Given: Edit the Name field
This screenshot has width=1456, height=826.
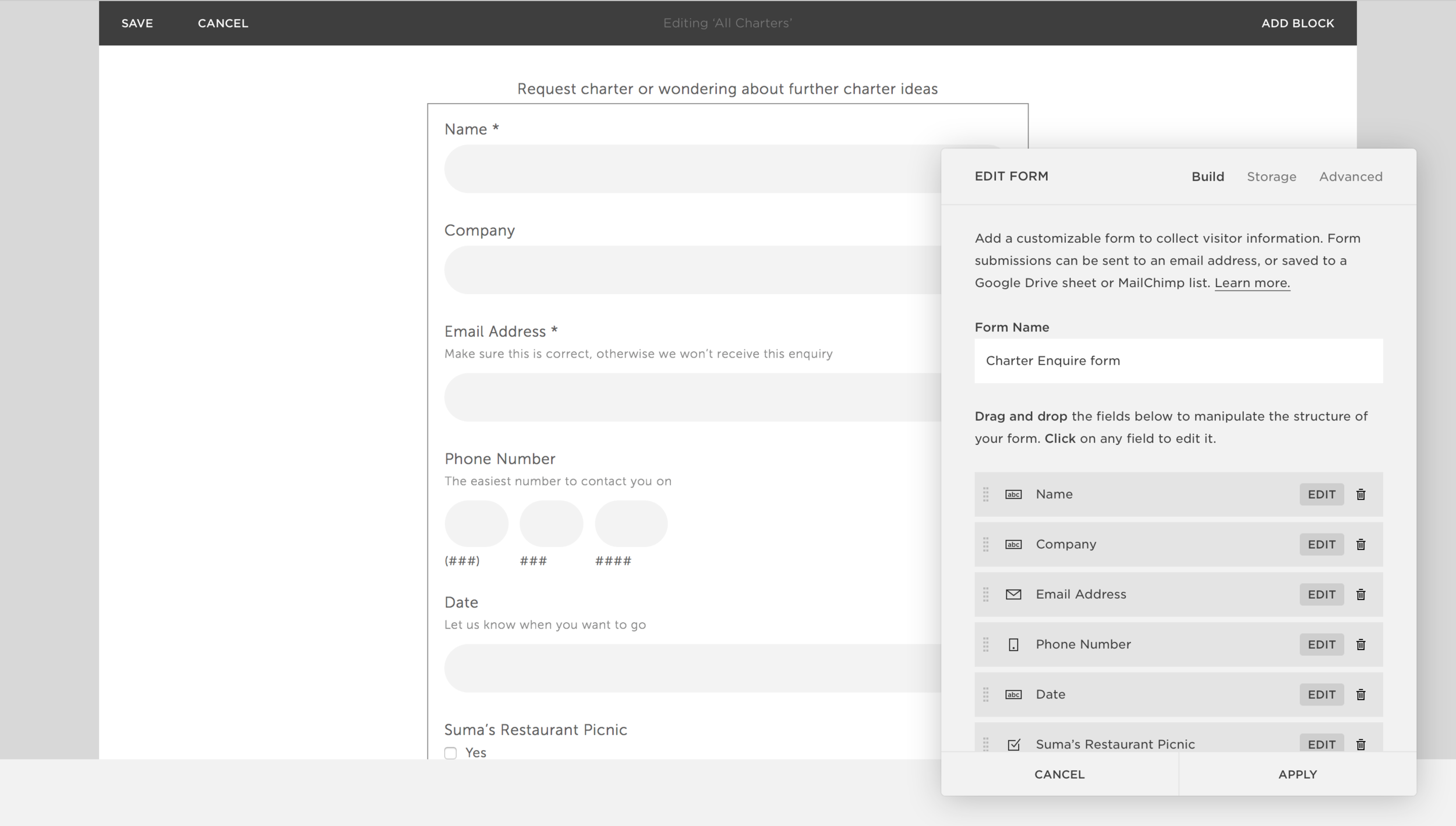Looking at the screenshot, I should [1321, 494].
